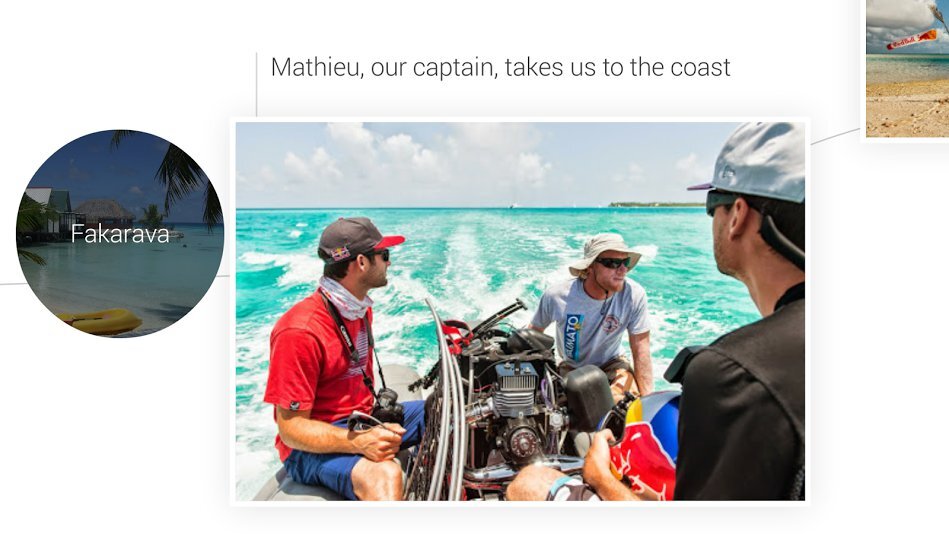This screenshot has height=534, width=949.
Task: Click the Red Bull banner in corner photo
Action: click(x=912, y=39)
